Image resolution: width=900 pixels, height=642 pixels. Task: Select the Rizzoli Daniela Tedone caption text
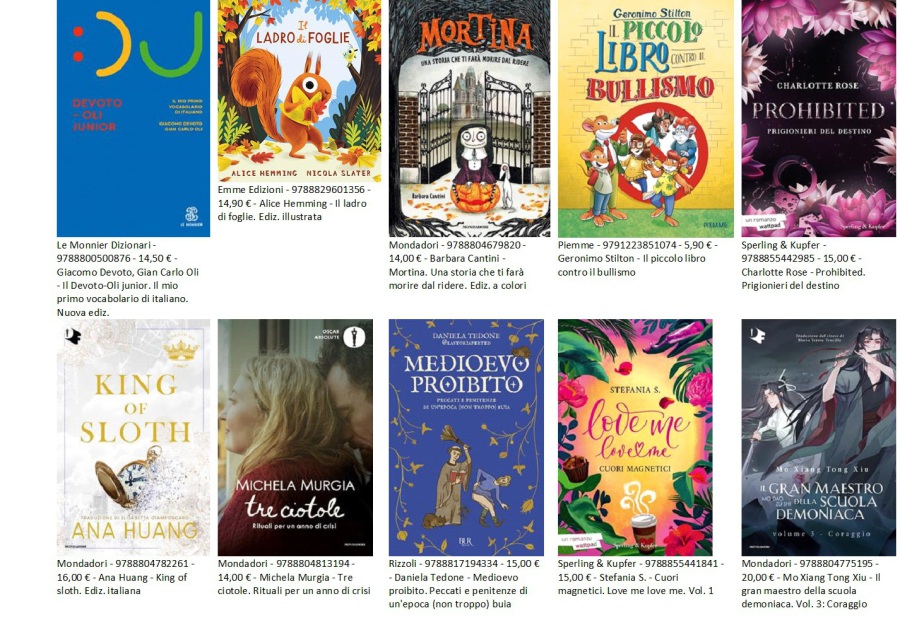click(464, 583)
